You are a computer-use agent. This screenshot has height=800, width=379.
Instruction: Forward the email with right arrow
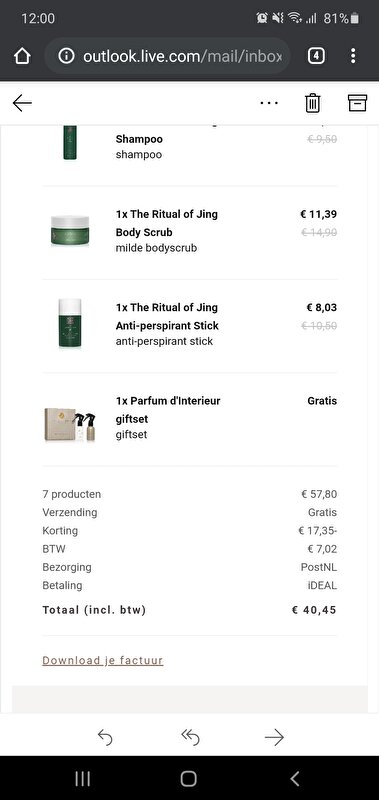tap(274, 737)
